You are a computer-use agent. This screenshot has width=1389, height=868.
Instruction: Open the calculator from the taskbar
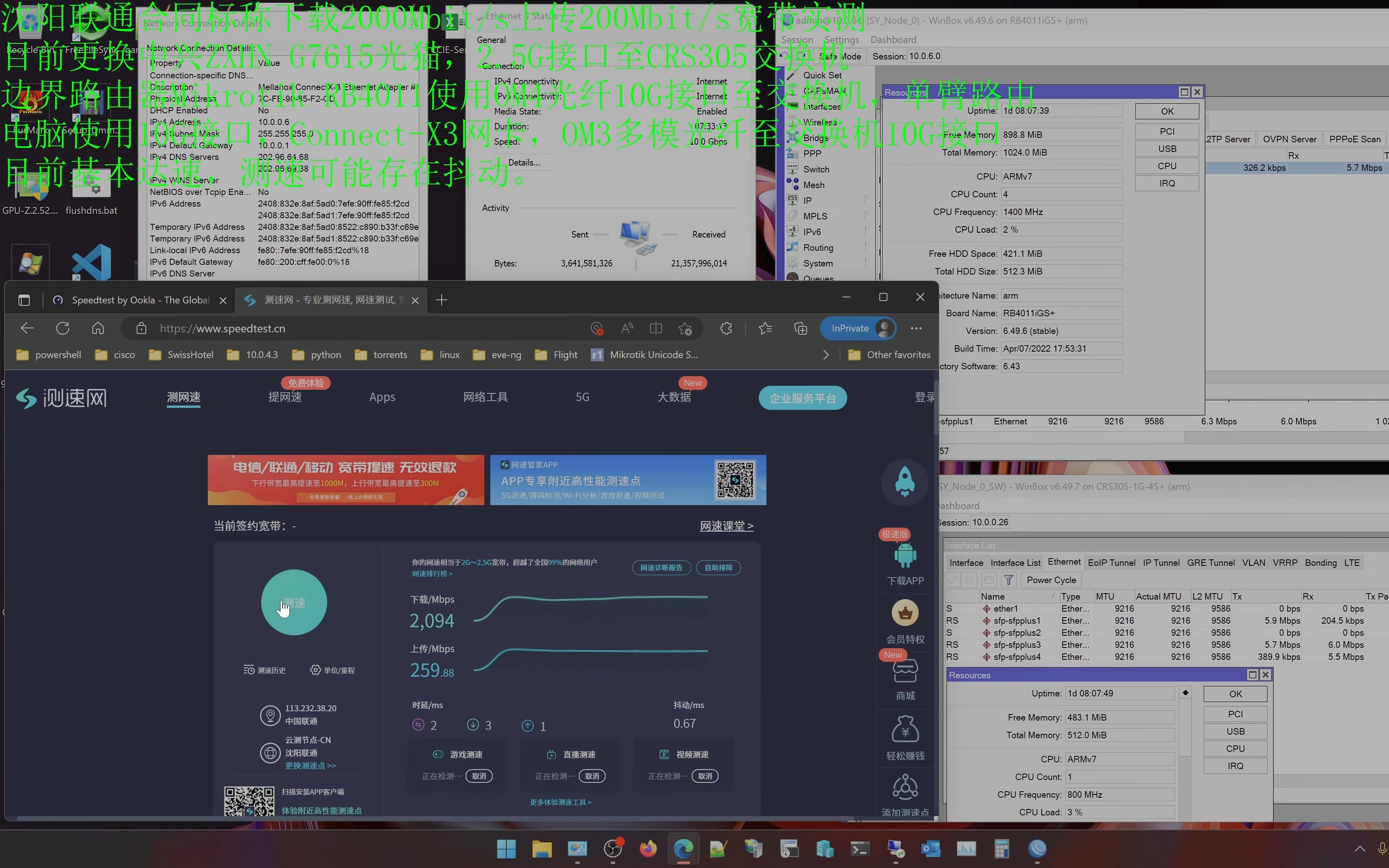tap(1002, 848)
